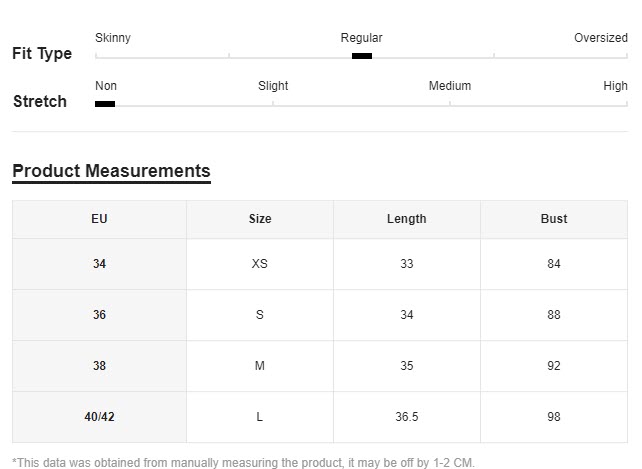Click the M size cell
642x469 pixels.
[x=260, y=366]
